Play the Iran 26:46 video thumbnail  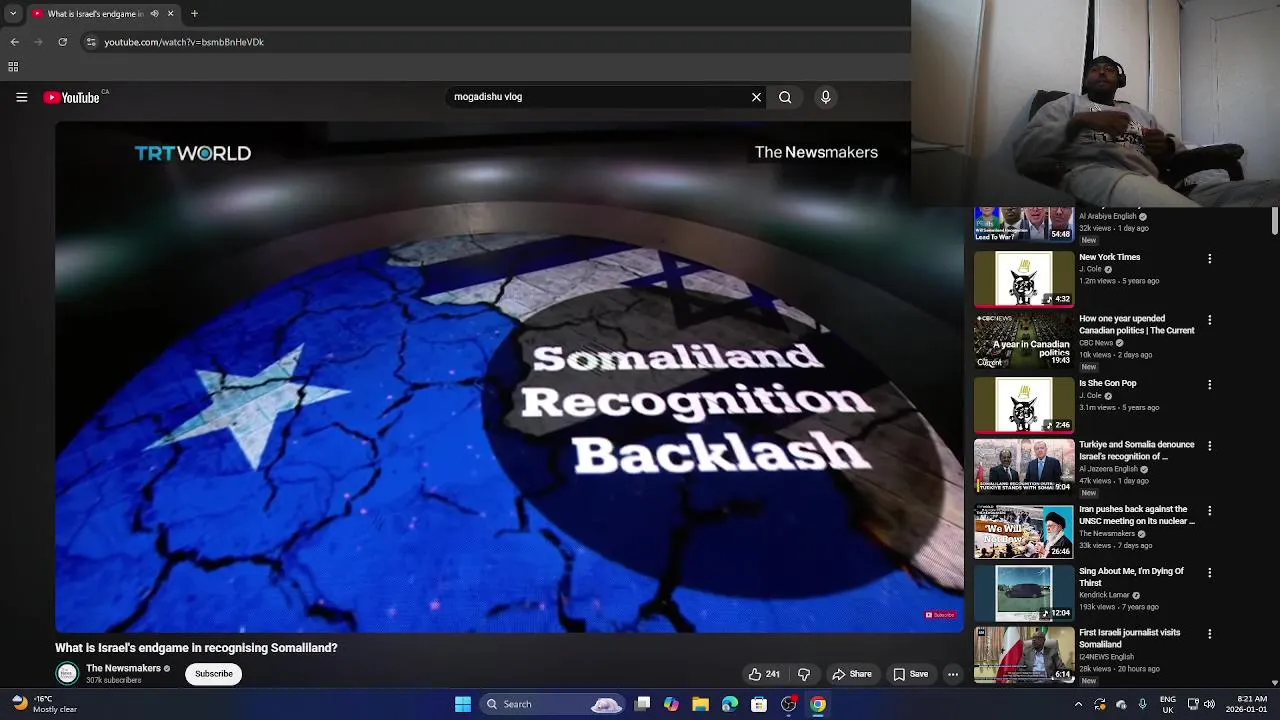click(x=1024, y=530)
